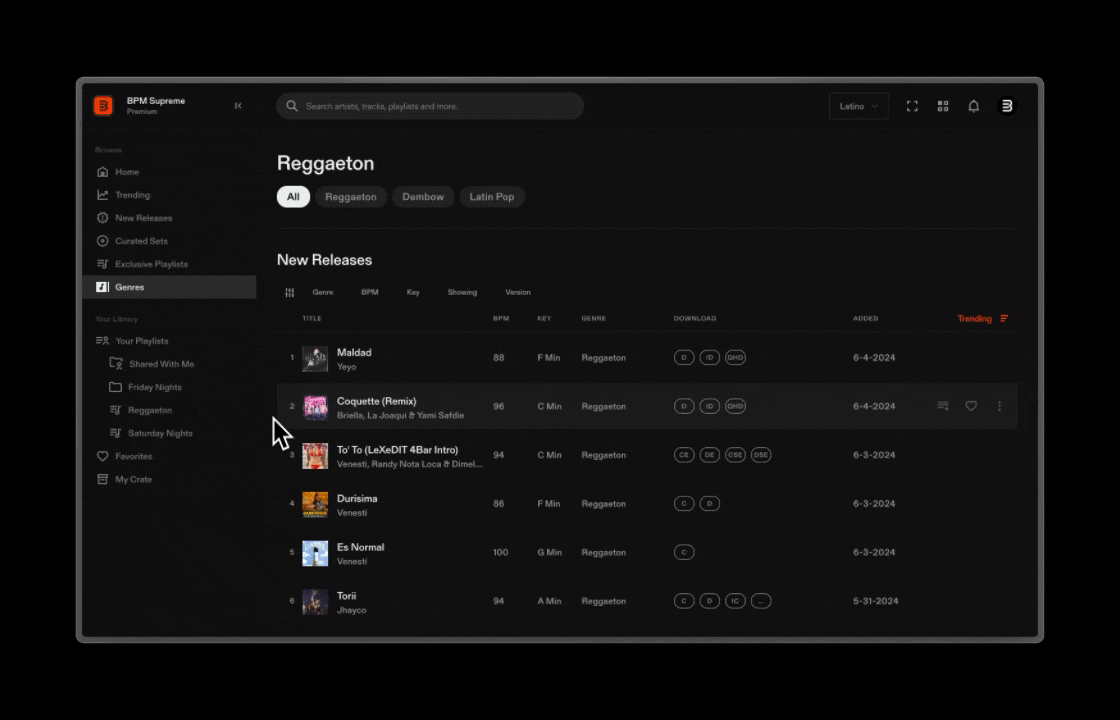The image size is (1120, 720).
Task: Open the Saturday Nights playlist label
Action: point(160,433)
